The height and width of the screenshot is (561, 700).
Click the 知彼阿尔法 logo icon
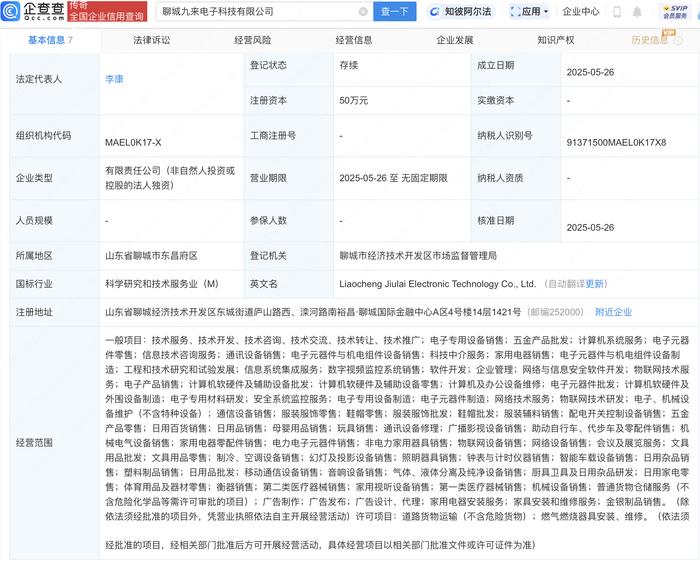pos(434,12)
